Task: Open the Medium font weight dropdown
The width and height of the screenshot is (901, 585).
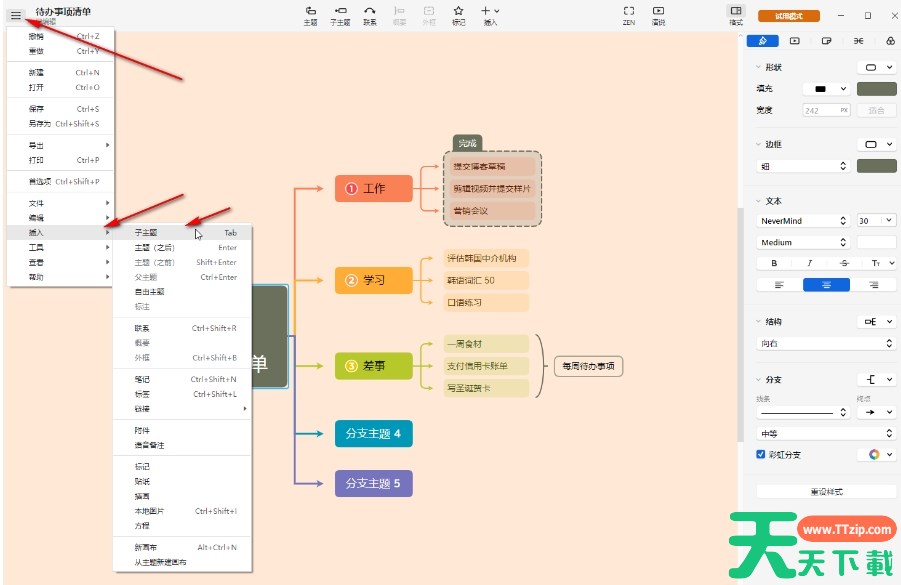Action: (803, 242)
